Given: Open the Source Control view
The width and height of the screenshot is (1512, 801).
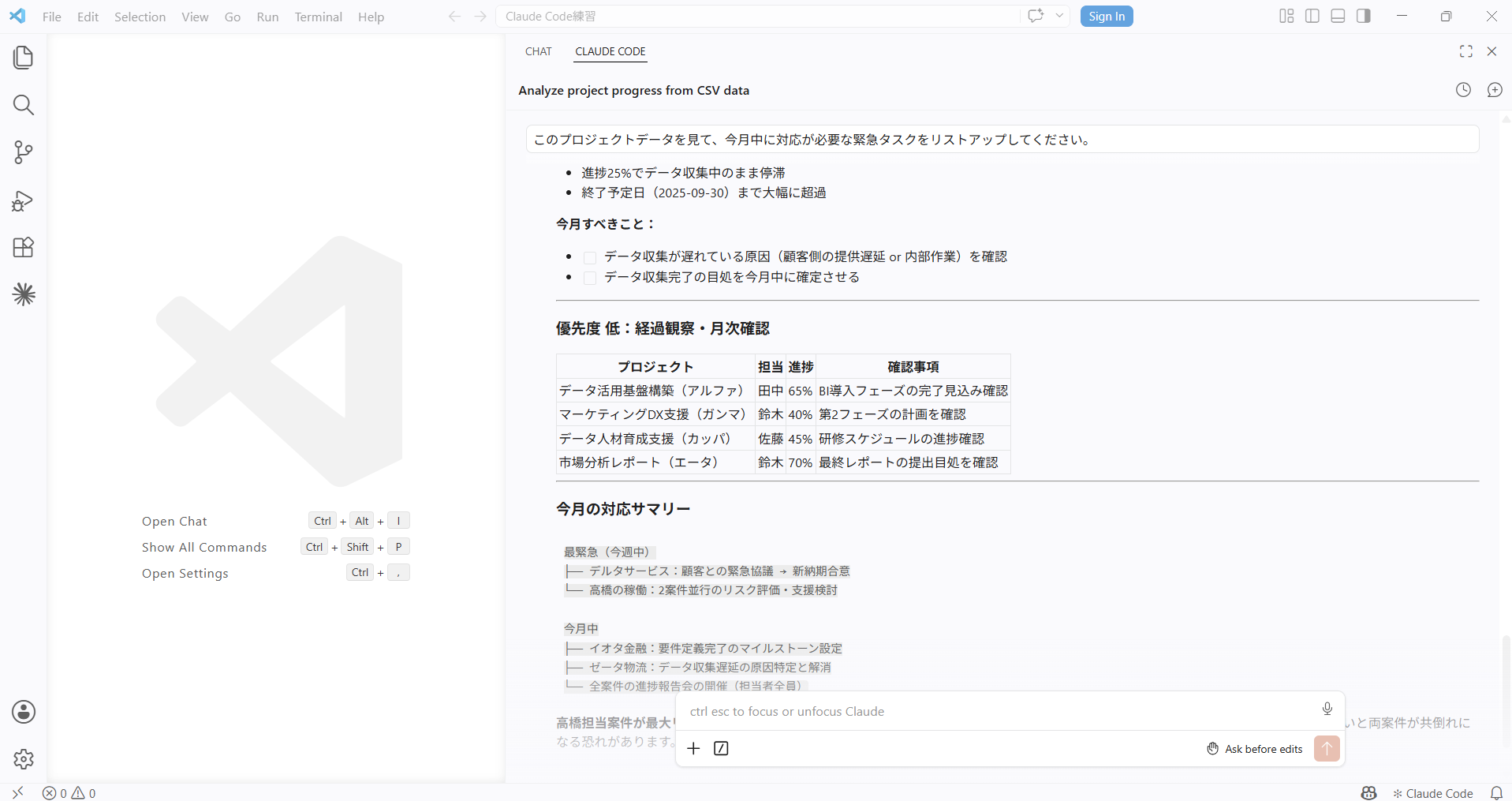Looking at the screenshot, I should [x=24, y=152].
